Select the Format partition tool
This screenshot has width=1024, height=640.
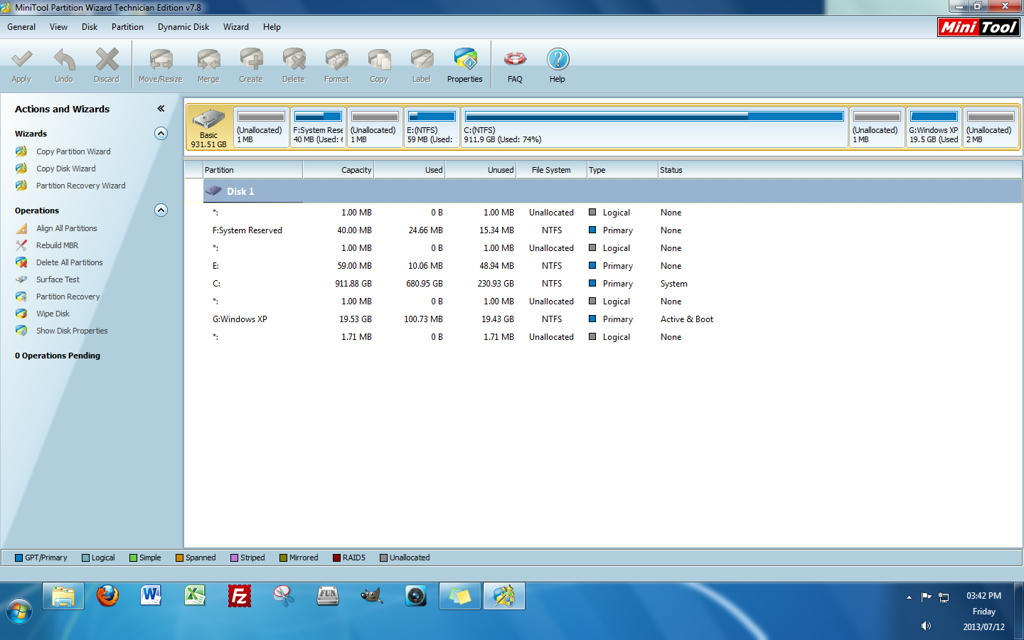point(336,65)
